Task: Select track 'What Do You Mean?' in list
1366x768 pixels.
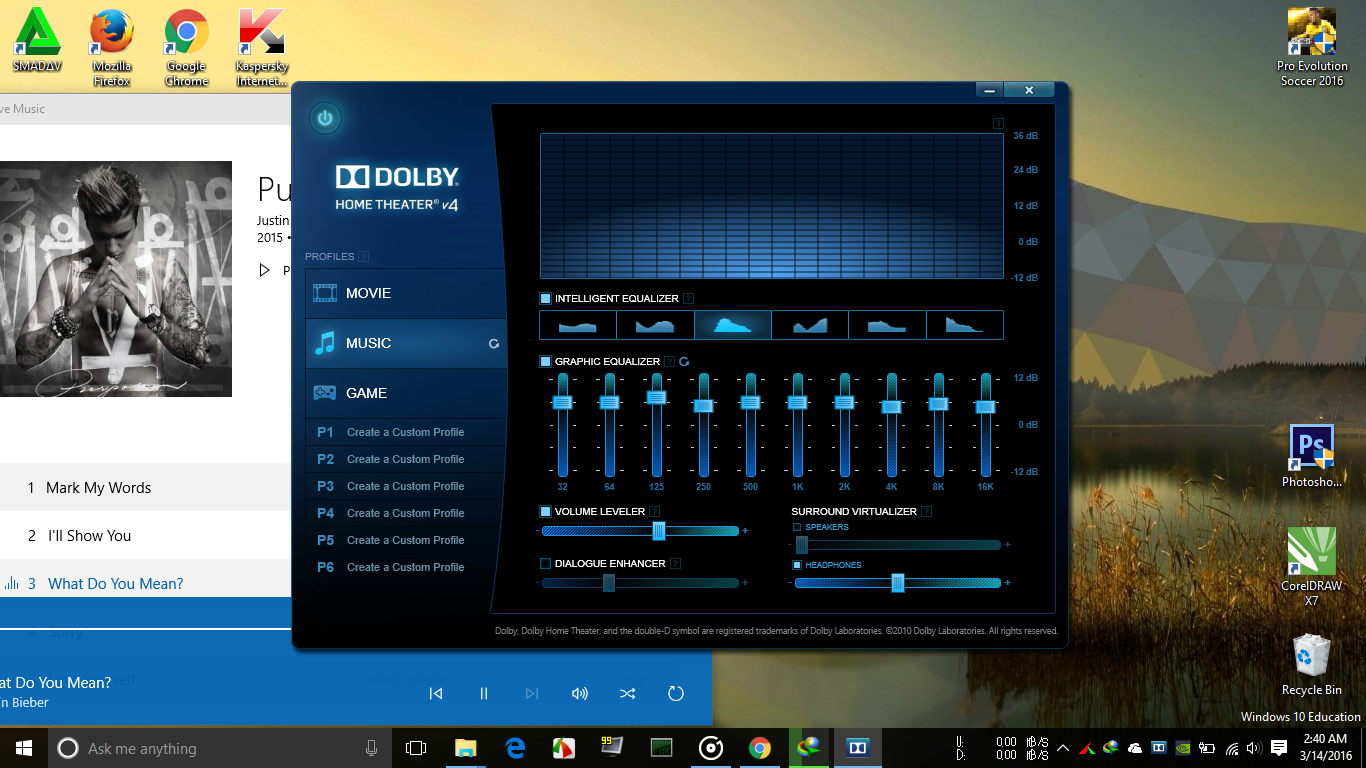Action: tap(146, 583)
